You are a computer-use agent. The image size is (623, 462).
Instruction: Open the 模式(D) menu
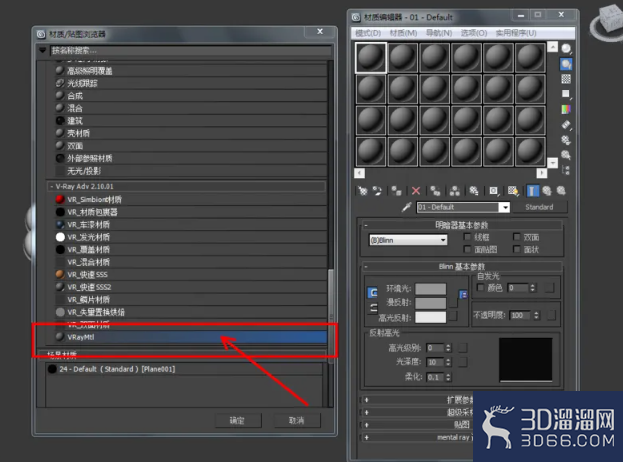[368, 33]
